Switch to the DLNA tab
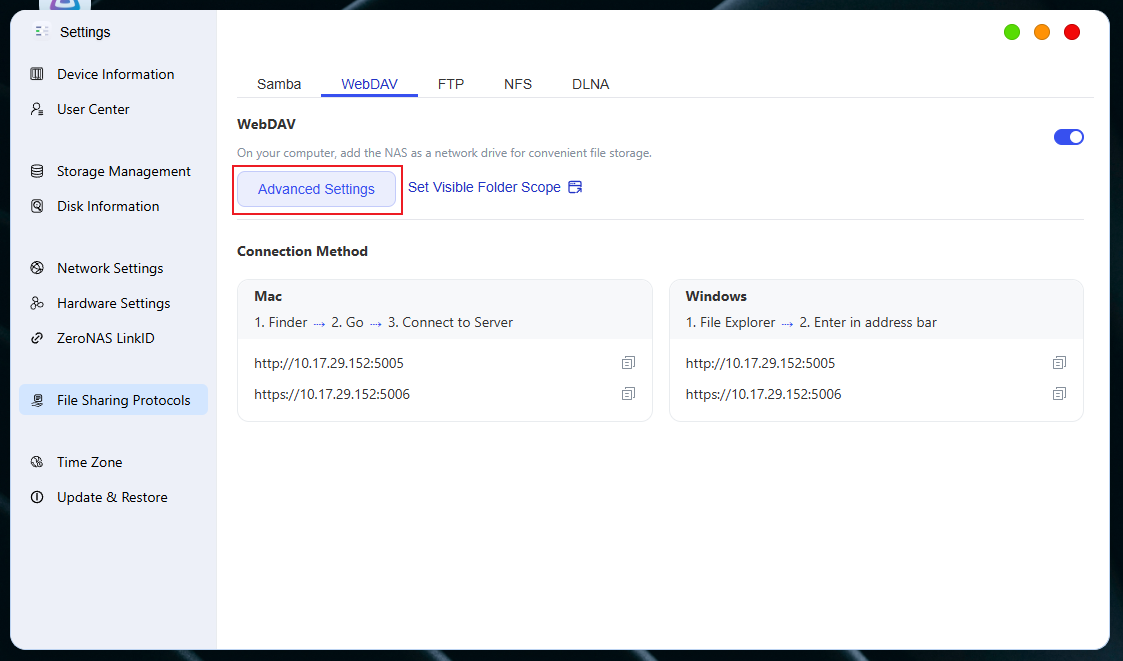The height and width of the screenshot is (661, 1123). point(591,84)
